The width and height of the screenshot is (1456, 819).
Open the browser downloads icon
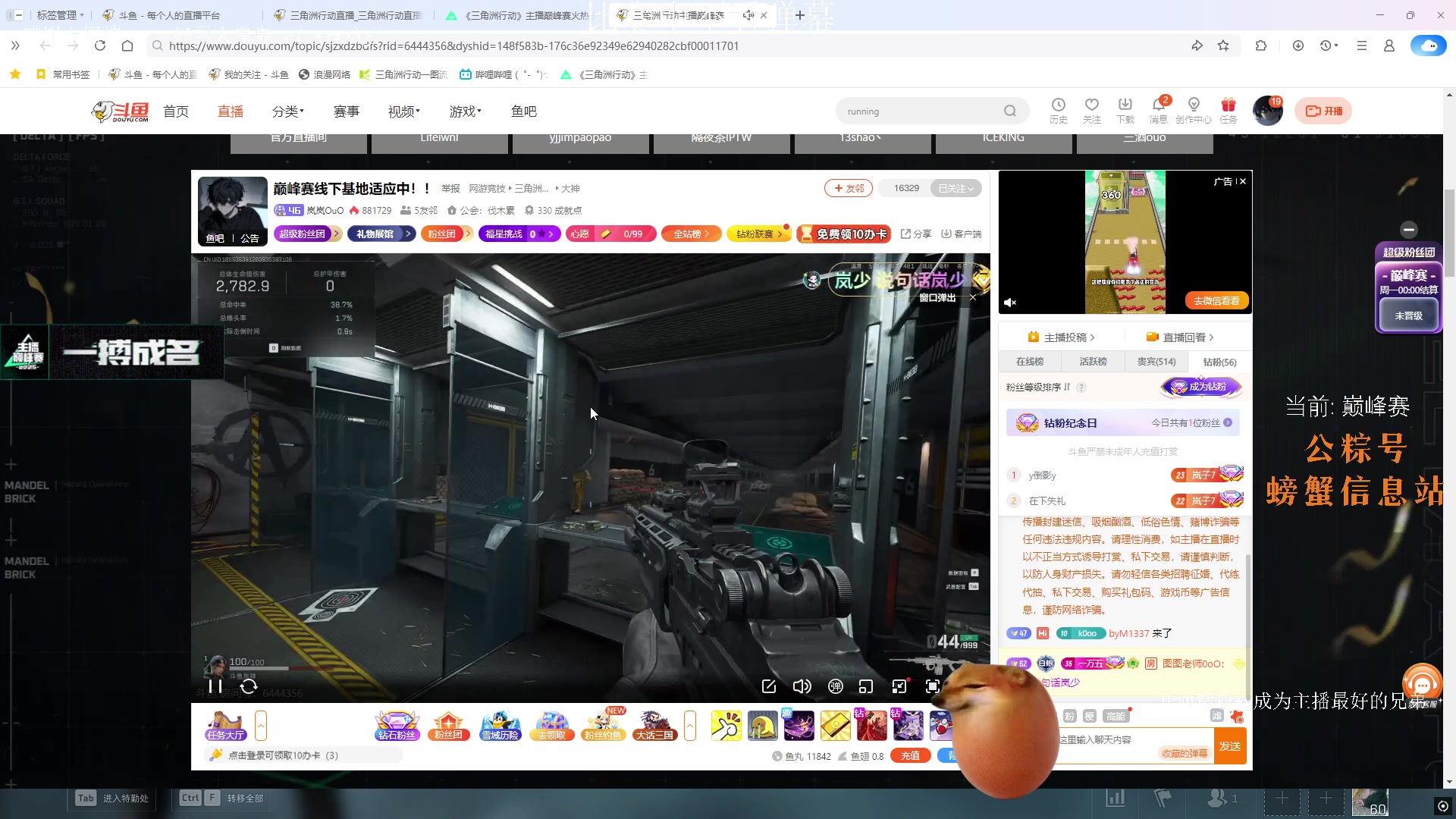click(1298, 45)
